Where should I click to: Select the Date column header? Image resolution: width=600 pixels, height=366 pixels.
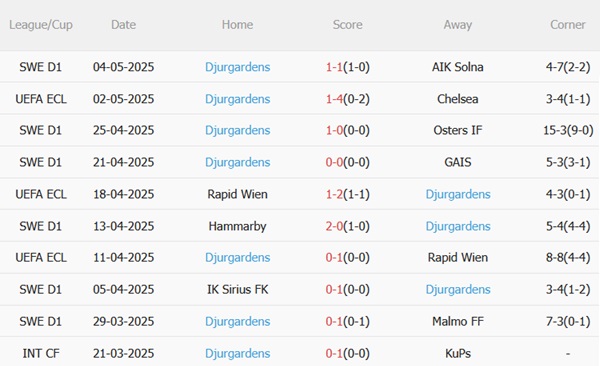click(123, 25)
